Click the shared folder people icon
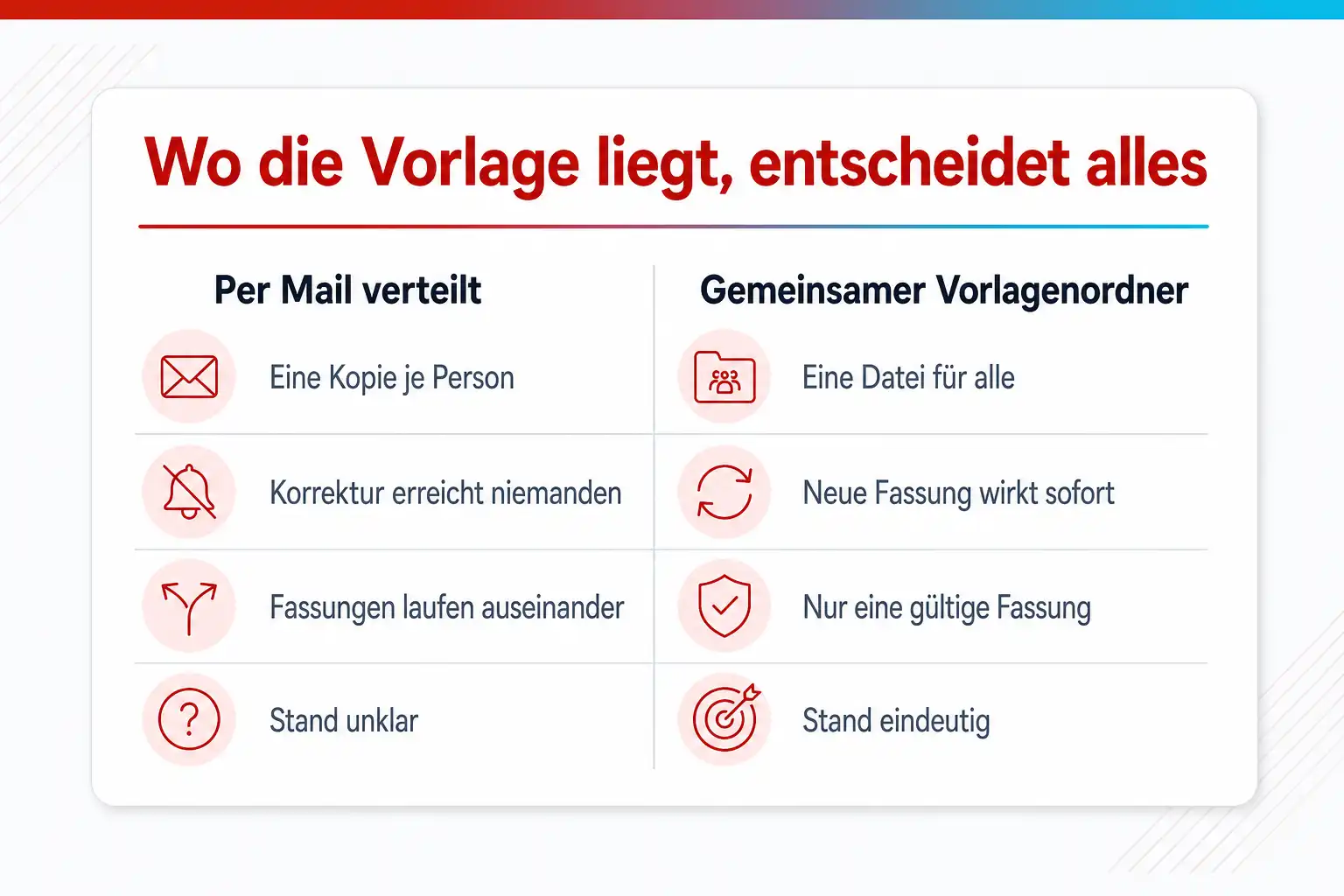This screenshot has width=1344, height=896. point(724,377)
